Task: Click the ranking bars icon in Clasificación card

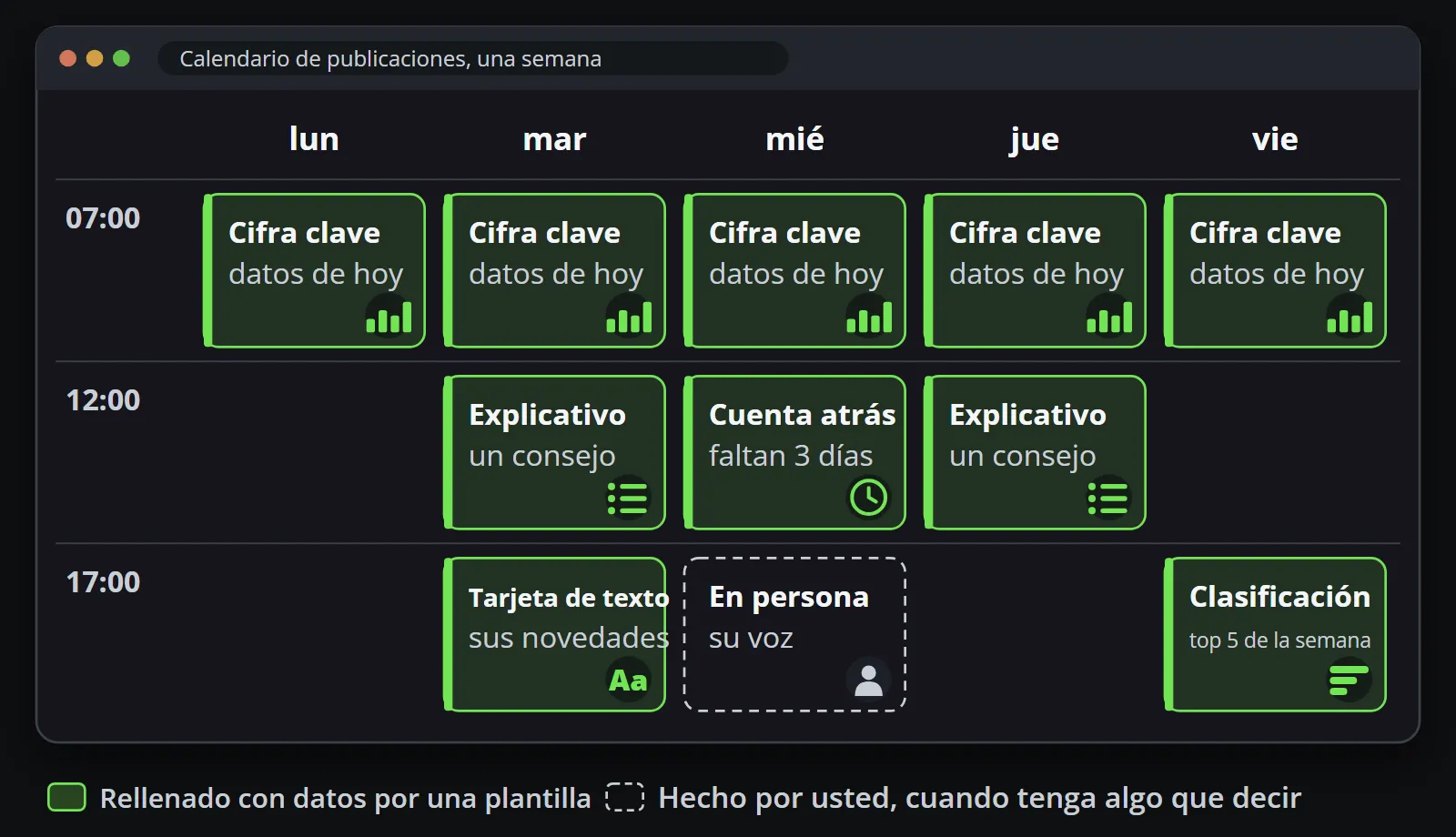Action: pos(1349,680)
